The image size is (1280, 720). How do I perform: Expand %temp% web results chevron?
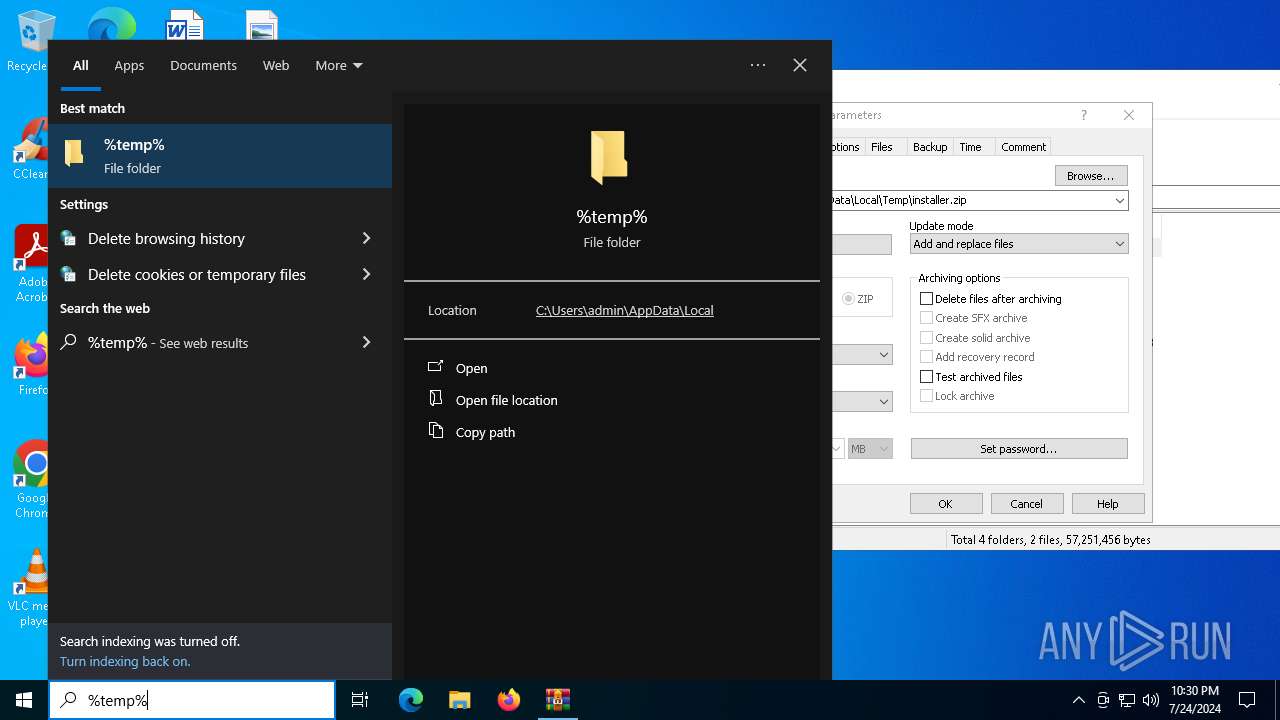click(x=366, y=342)
